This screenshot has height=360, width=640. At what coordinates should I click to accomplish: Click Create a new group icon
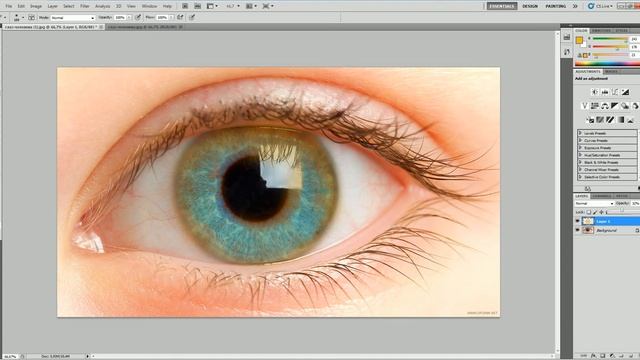(x=621, y=356)
